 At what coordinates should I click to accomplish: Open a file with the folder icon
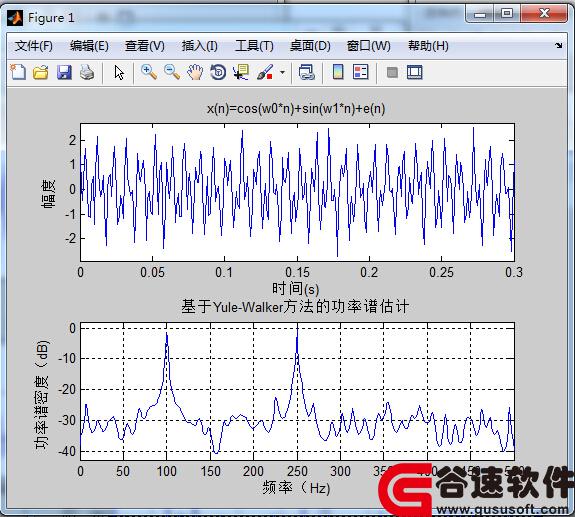click(40, 72)
